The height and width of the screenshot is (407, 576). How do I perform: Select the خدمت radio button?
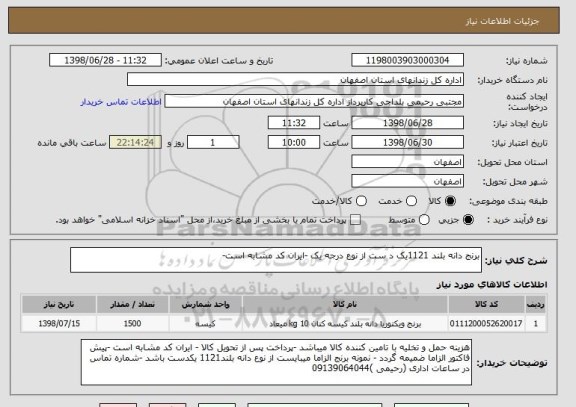tap(411, 201)
